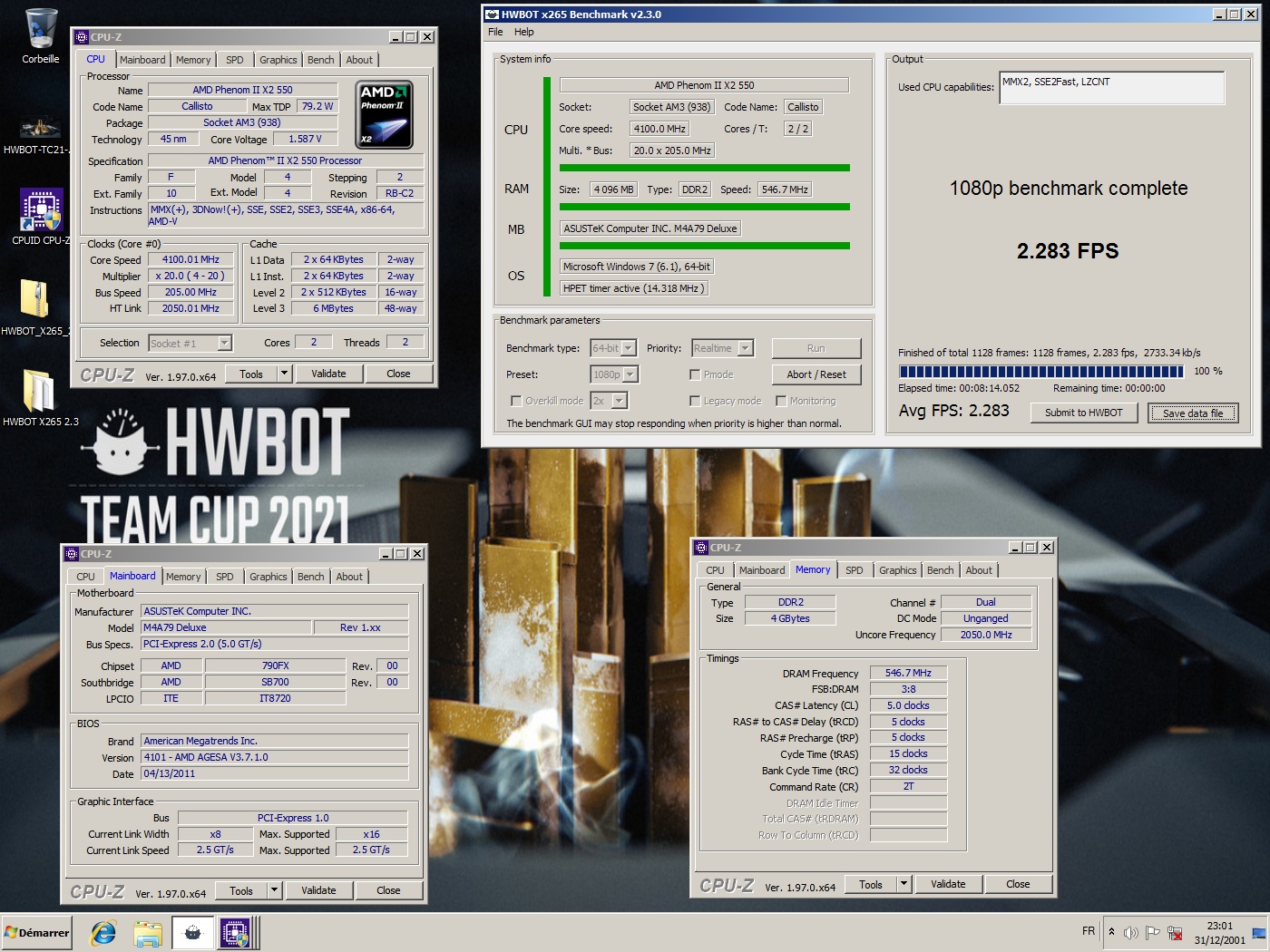Click the benchmark progress bar at 100%
Image resolution: width=1270 pixels, height=952 pixels.
pyautogui.click(x=1041, y=371)
